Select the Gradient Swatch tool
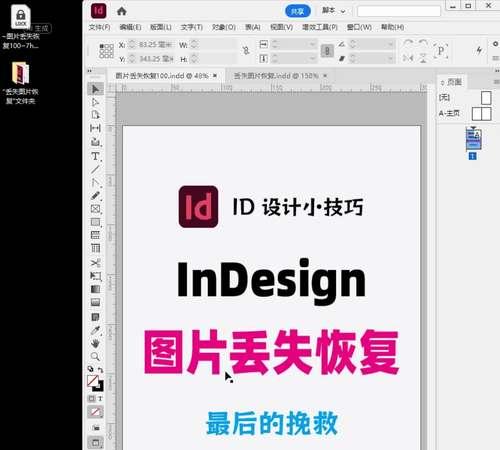The image size is (500, 450). tap(95, 289)
